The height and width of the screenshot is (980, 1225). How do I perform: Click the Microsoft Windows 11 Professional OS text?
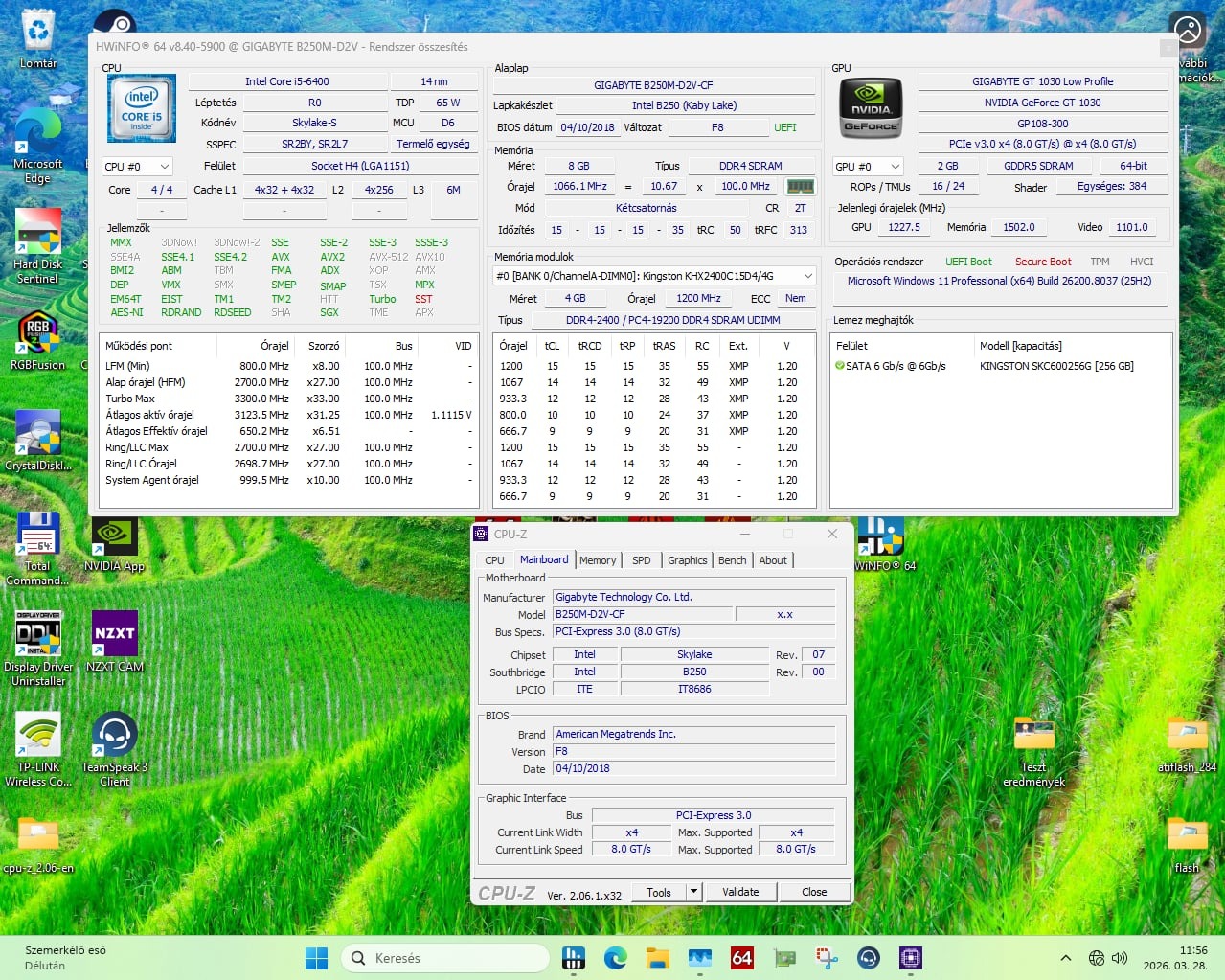(999, 281)
